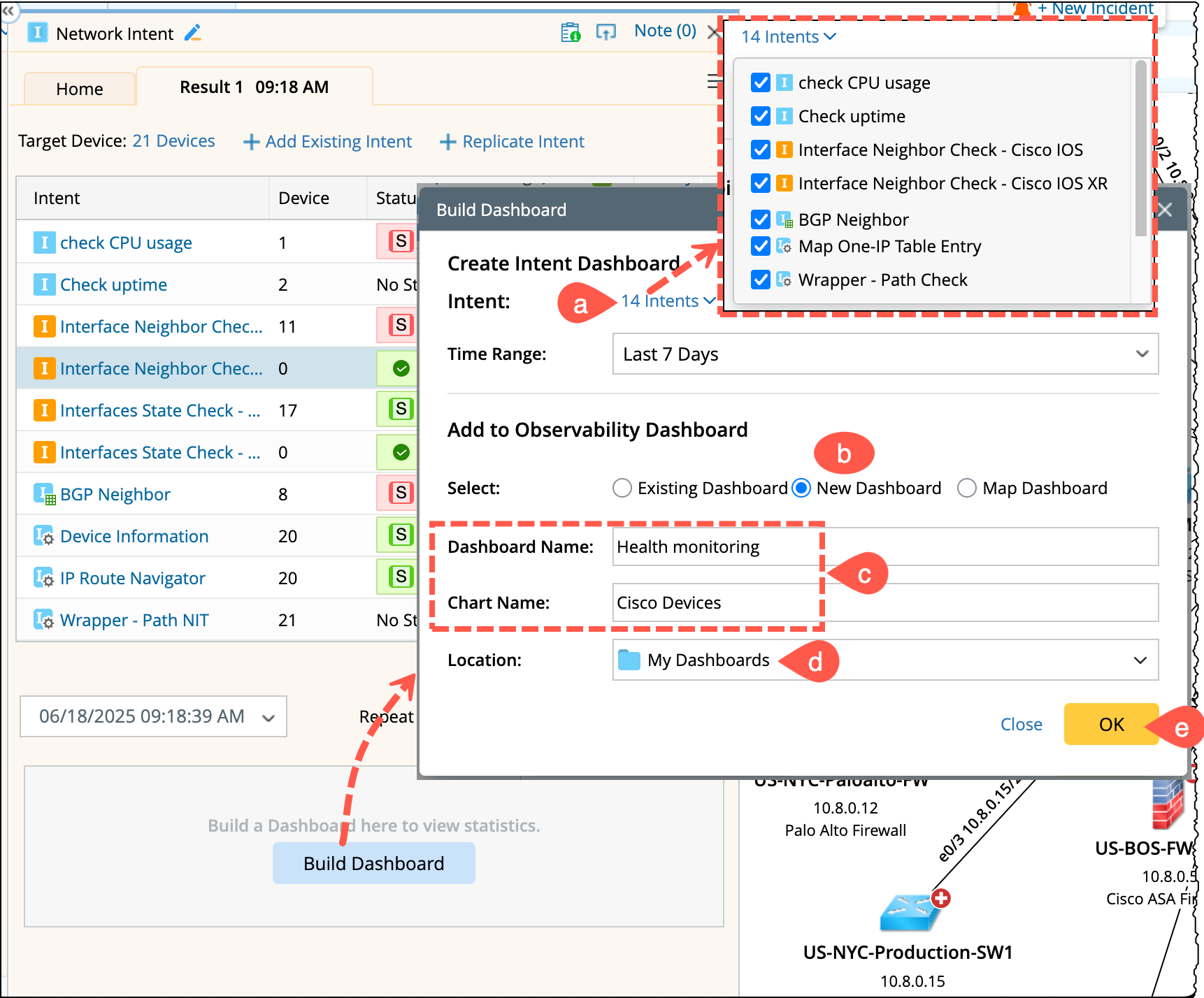This screenshot has height=998, width=1204.
Task: Uncheck Interface Neighbor Check - Cisco IOS
Action: (x=761, y=150)
